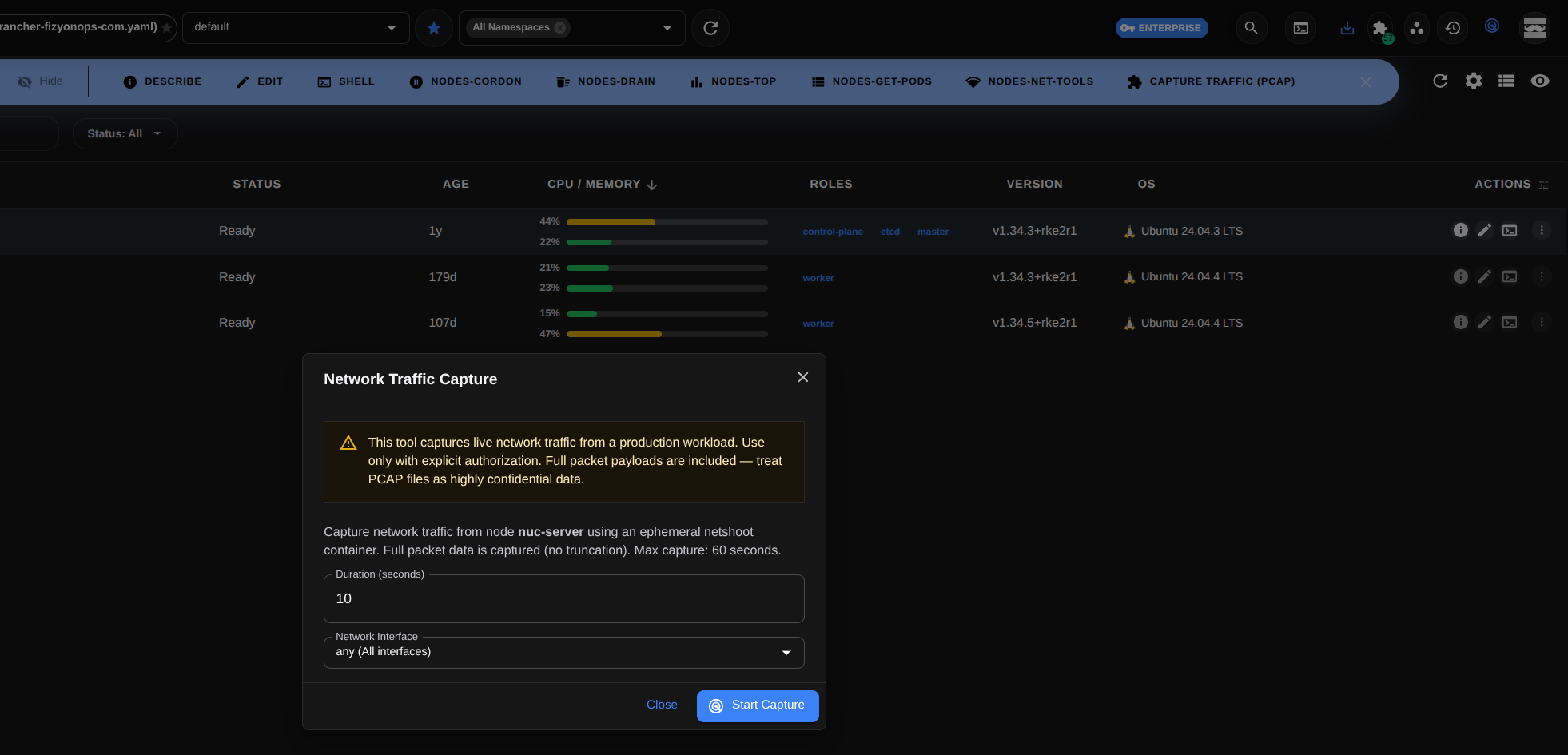Open SHELL for the node

pos(346,81)
